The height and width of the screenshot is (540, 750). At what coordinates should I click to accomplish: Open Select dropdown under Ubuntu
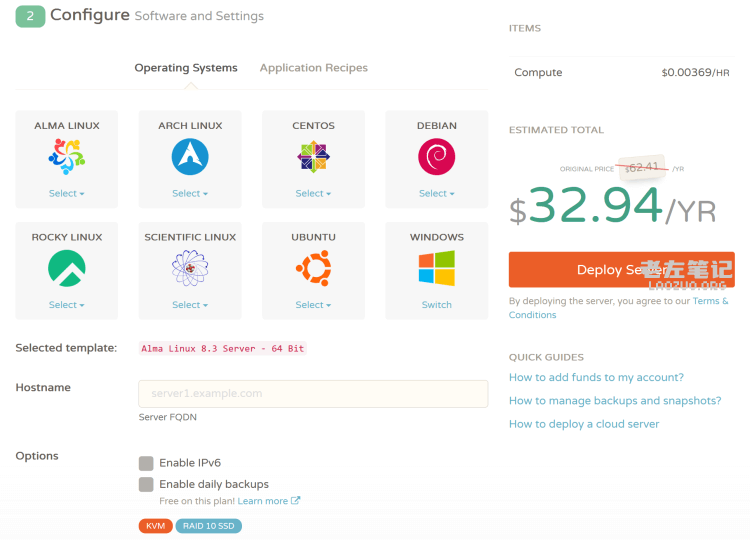[313, 305]
